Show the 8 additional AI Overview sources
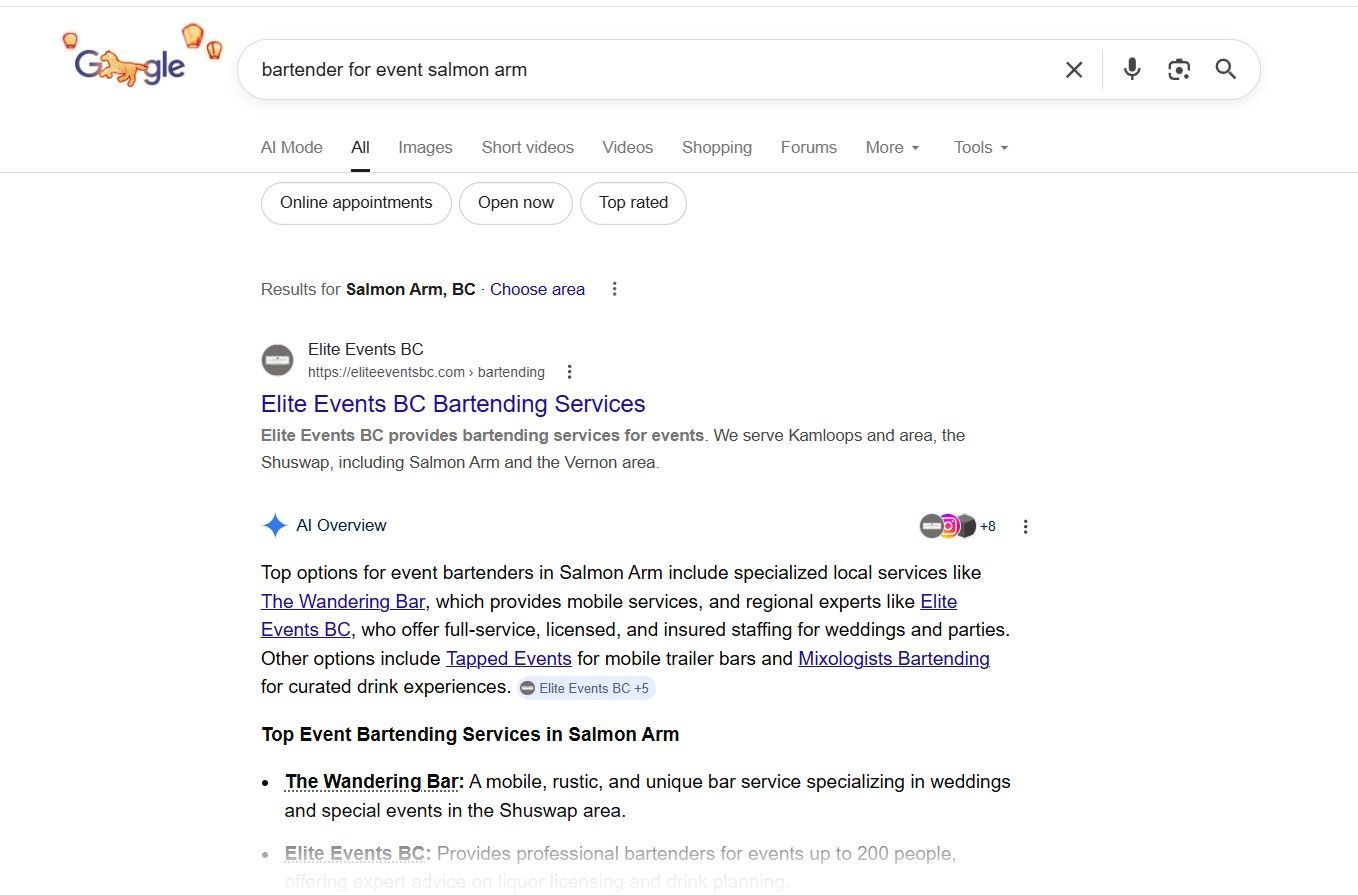This screenshot has height=895, width=1358. tap(987, 526)
